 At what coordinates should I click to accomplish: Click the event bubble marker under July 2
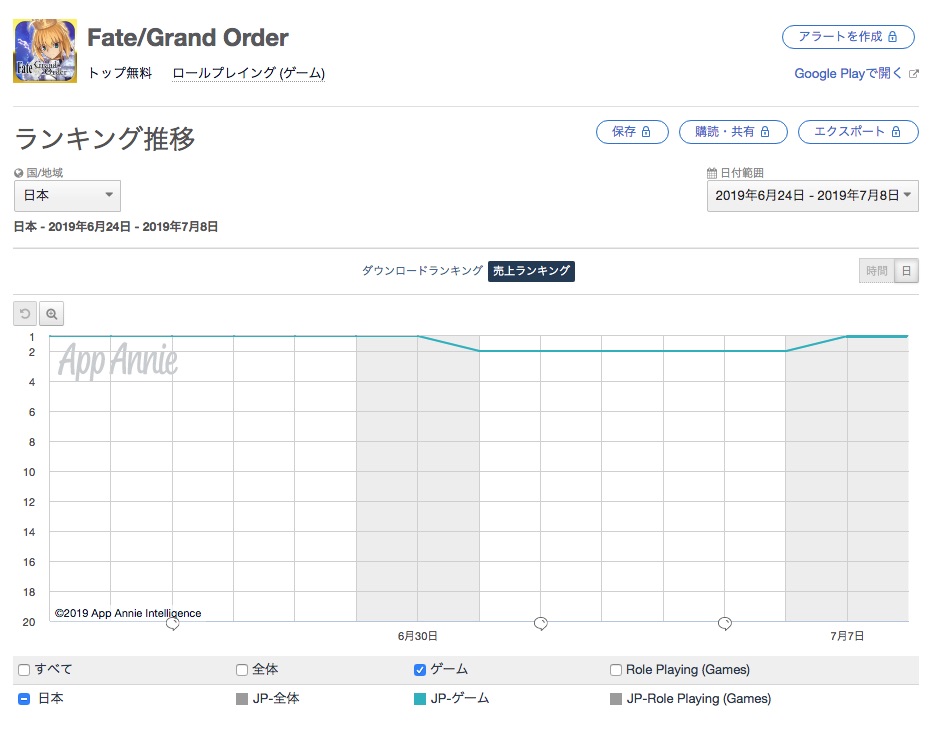coord(540,623)
